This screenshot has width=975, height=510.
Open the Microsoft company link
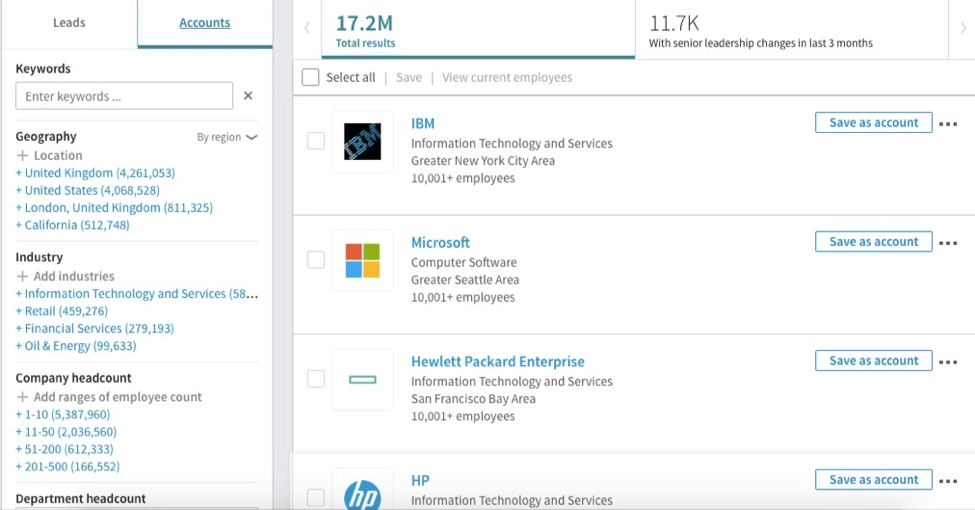click(x=440, y=243)
